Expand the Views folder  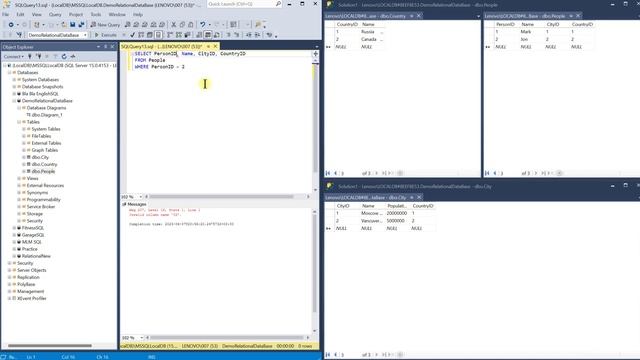pos(19,178)
